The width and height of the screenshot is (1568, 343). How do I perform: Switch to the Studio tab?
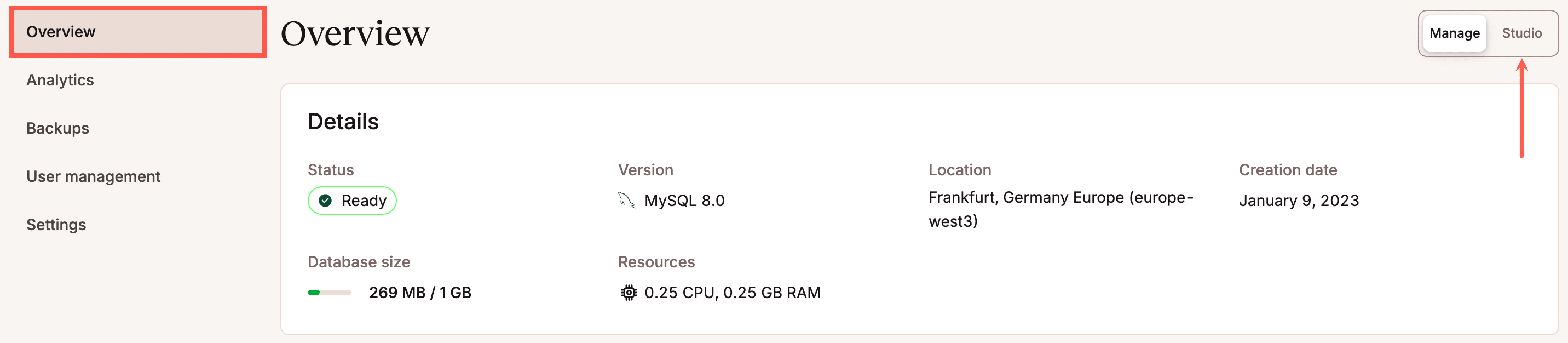(1522, 33)
